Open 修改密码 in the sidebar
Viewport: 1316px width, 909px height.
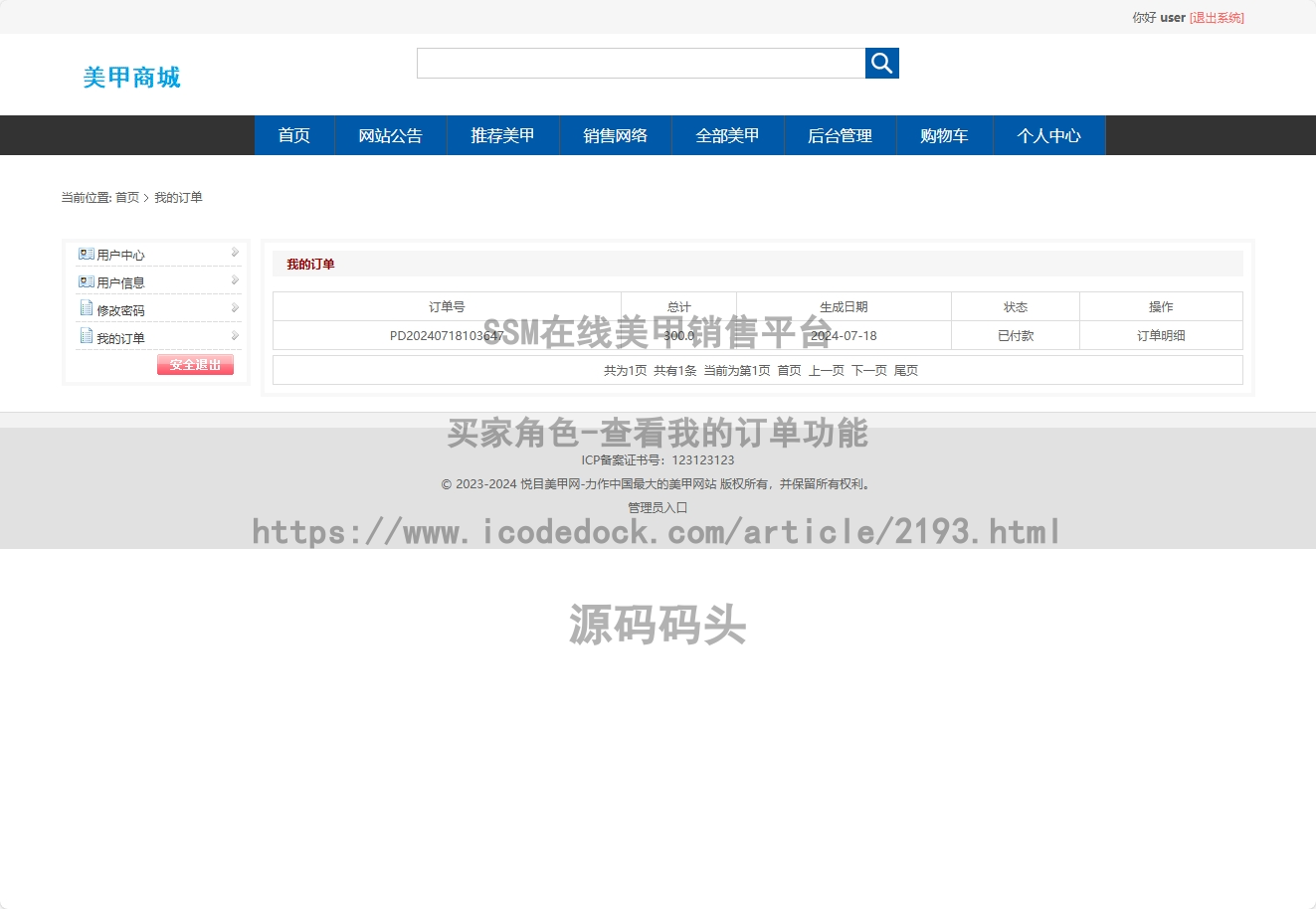click(x=120, y=311)
